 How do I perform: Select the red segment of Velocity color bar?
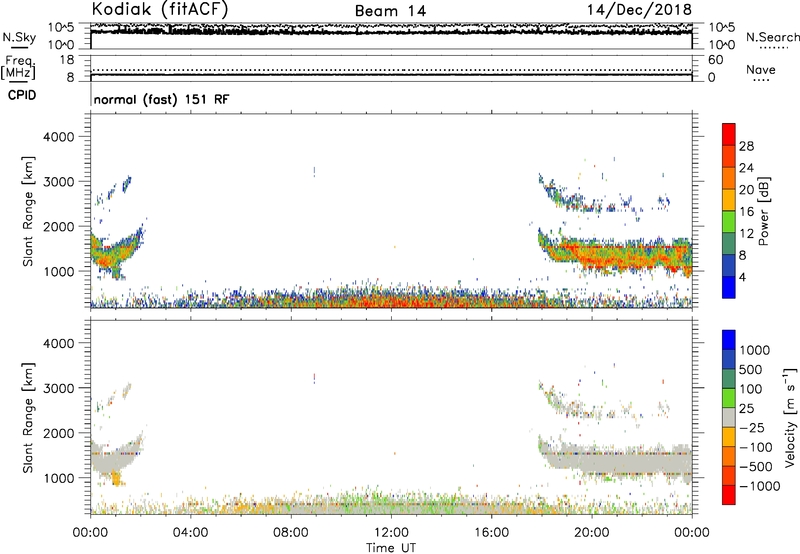tap(729, 495)
